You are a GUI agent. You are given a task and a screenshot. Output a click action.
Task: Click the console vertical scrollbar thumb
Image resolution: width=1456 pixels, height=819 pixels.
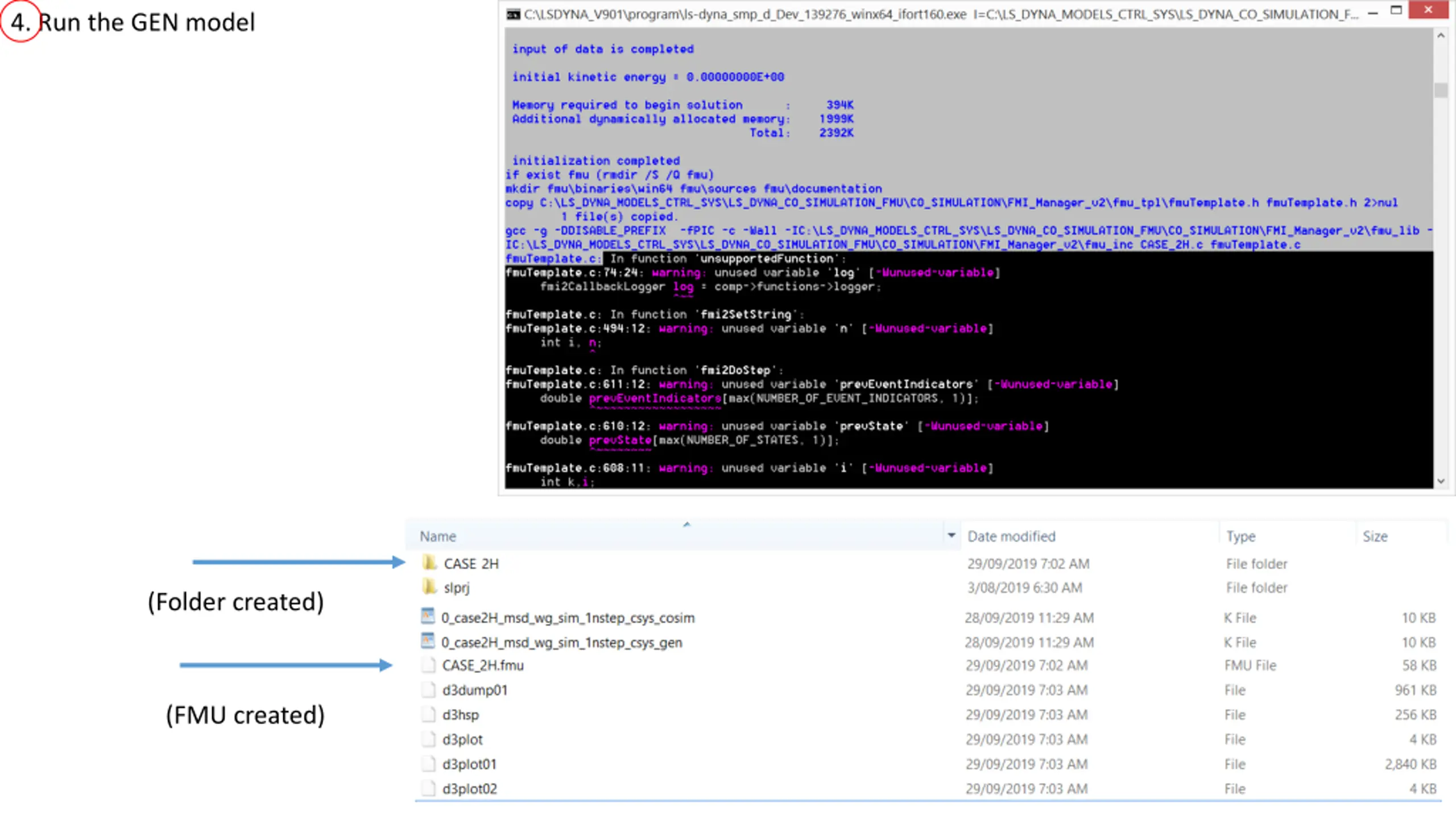pyautogui.click(x=1441, y=90)
